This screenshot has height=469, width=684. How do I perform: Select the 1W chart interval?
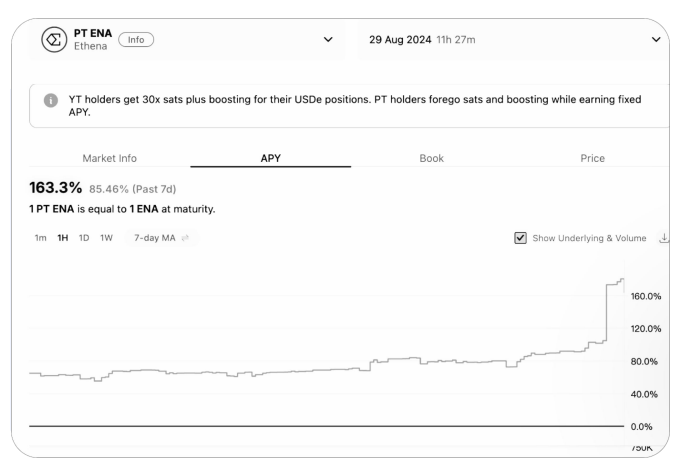point(106,238)
